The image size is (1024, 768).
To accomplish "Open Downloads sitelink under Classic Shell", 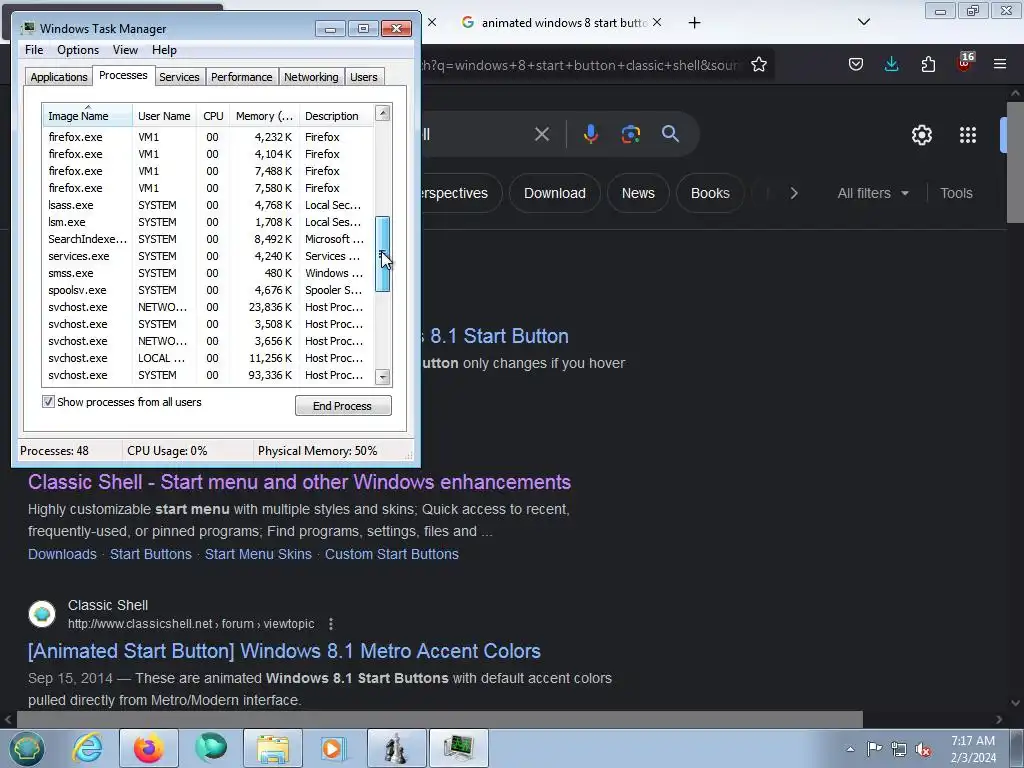I will [x=62, y=554].
